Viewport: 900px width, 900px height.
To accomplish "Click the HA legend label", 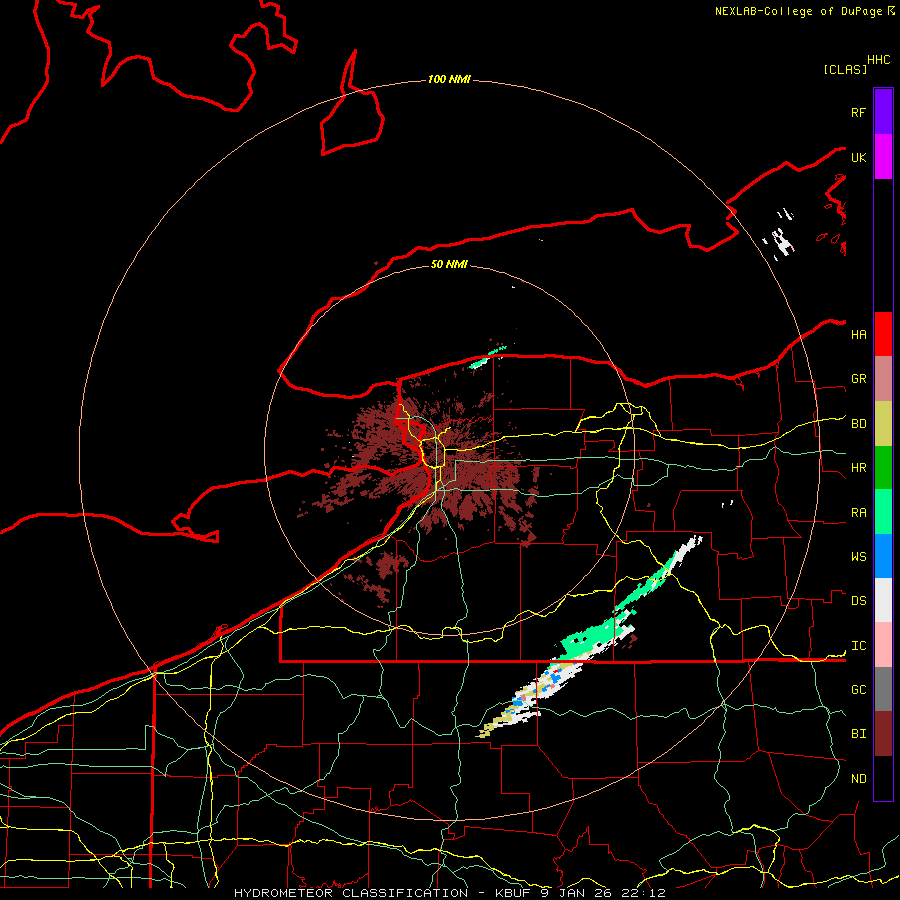I will click(x=858, y=334).
